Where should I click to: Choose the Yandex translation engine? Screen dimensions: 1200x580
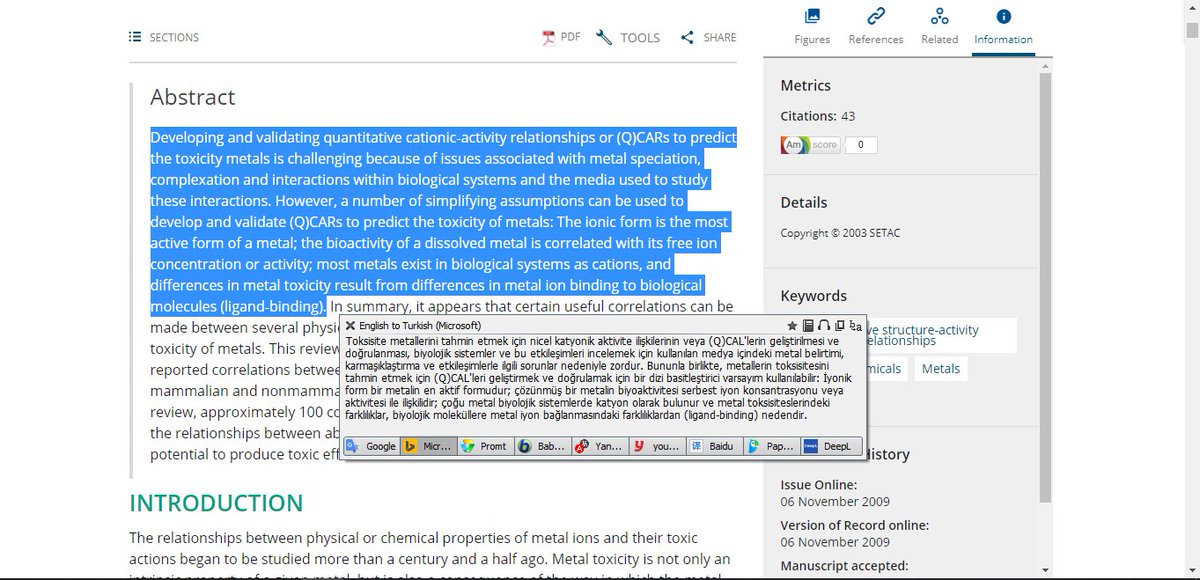click(x=602, y=446)
